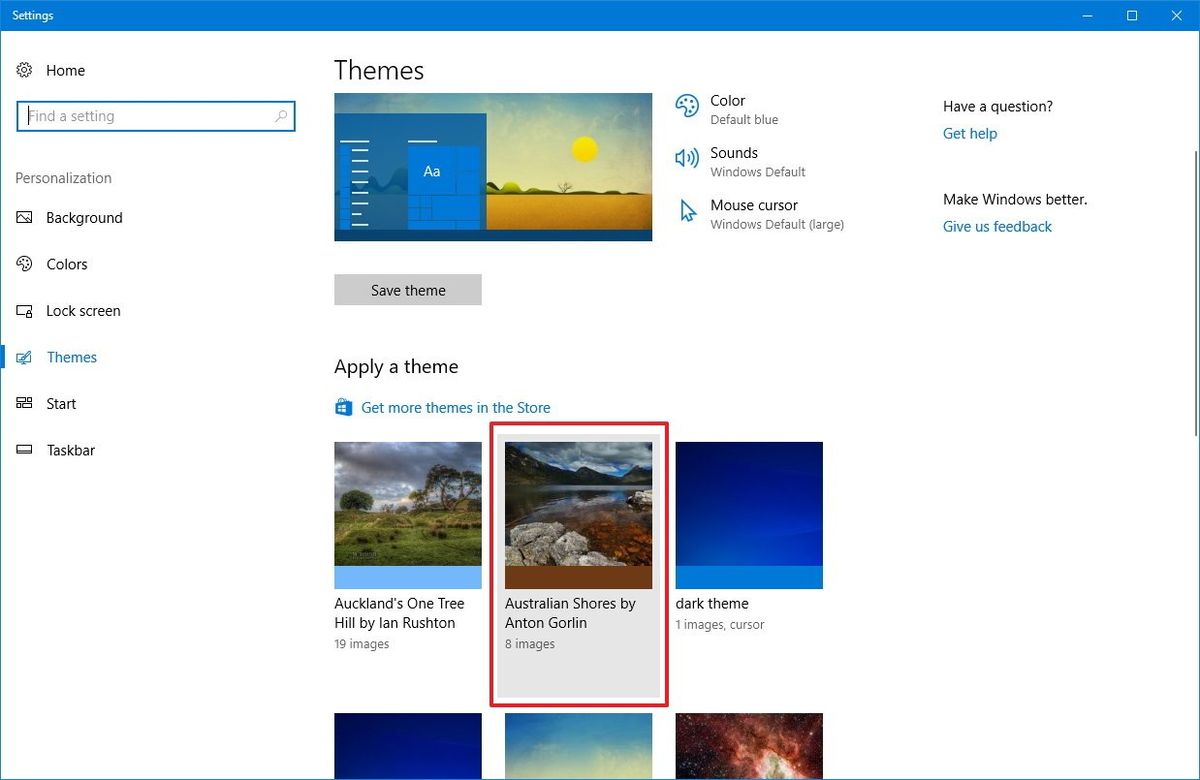The height and width of the screenshot is (780, 1200).
Task: Apply the Australian Shores theme
Action: (x=578, y=513)
